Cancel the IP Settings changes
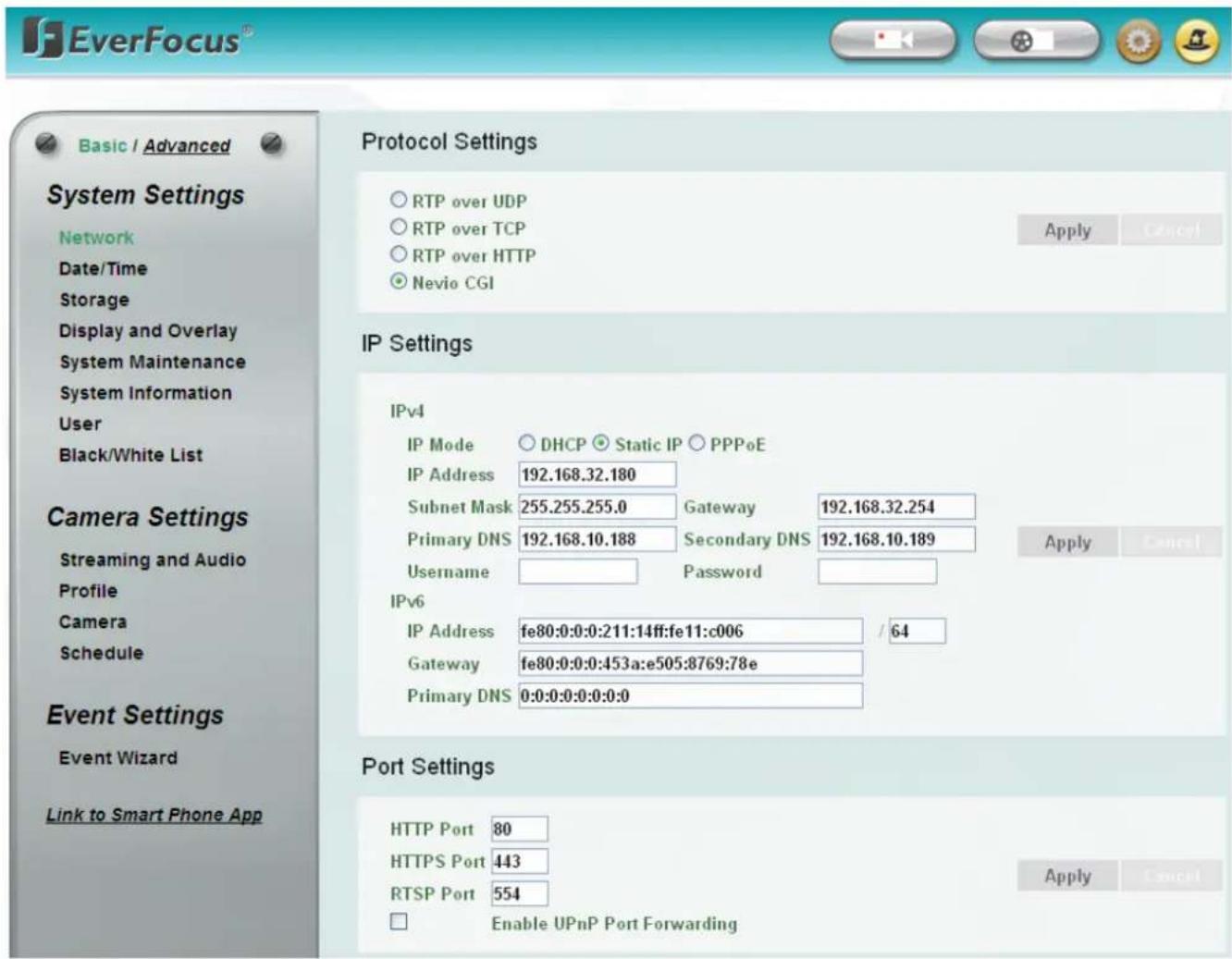1232x959 pixels. [x=1171, y=542]
